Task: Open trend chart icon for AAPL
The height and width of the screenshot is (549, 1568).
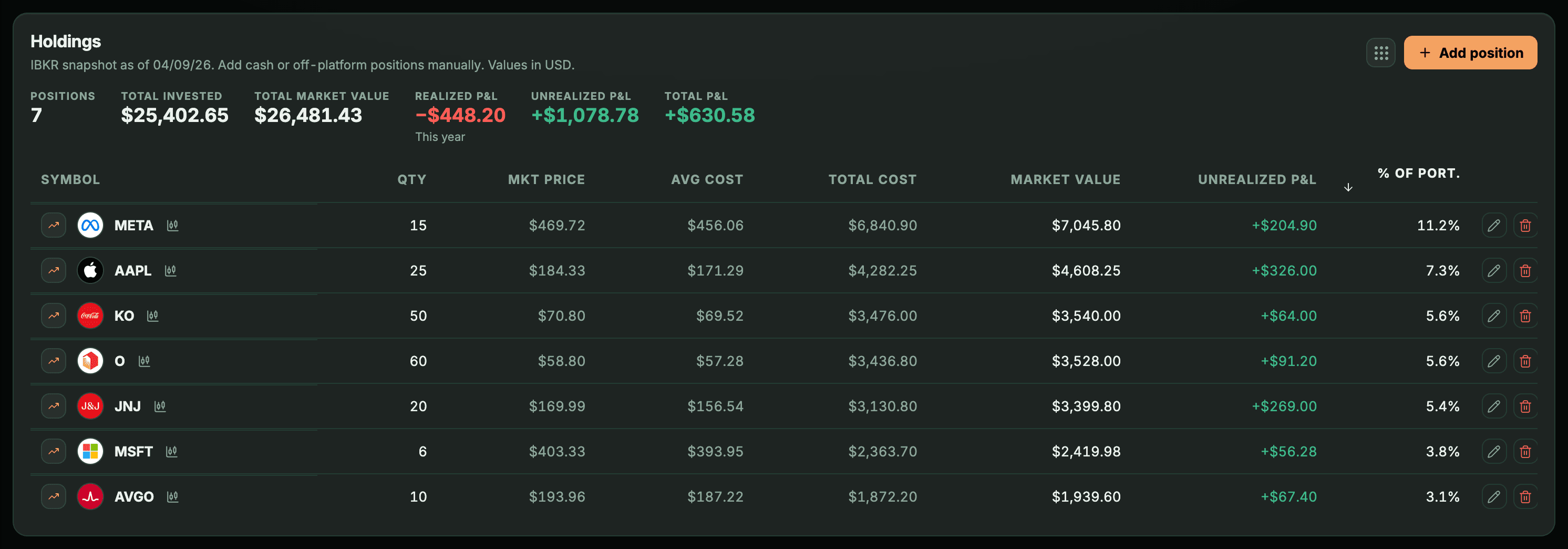Action: click(54, 270)
